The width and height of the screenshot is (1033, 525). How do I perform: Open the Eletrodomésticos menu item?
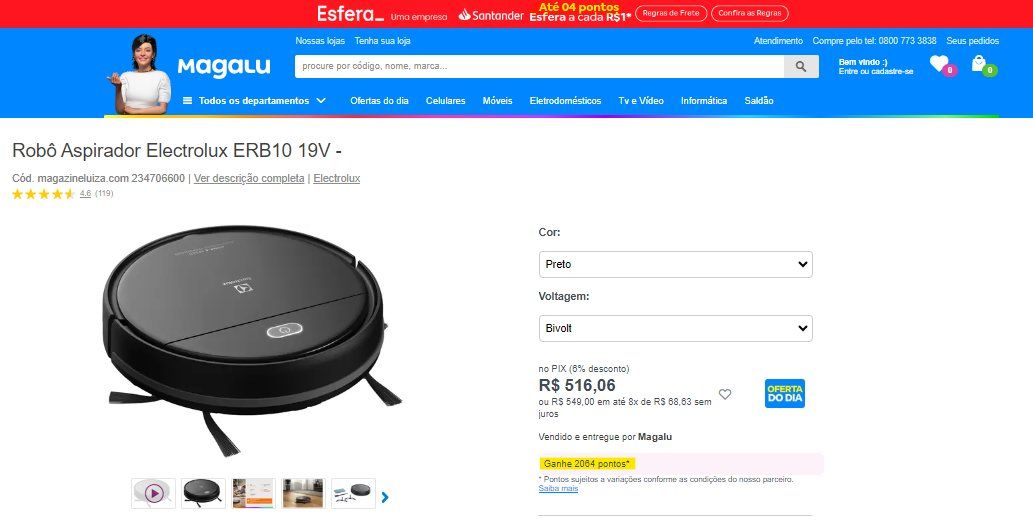click(565, 101)
